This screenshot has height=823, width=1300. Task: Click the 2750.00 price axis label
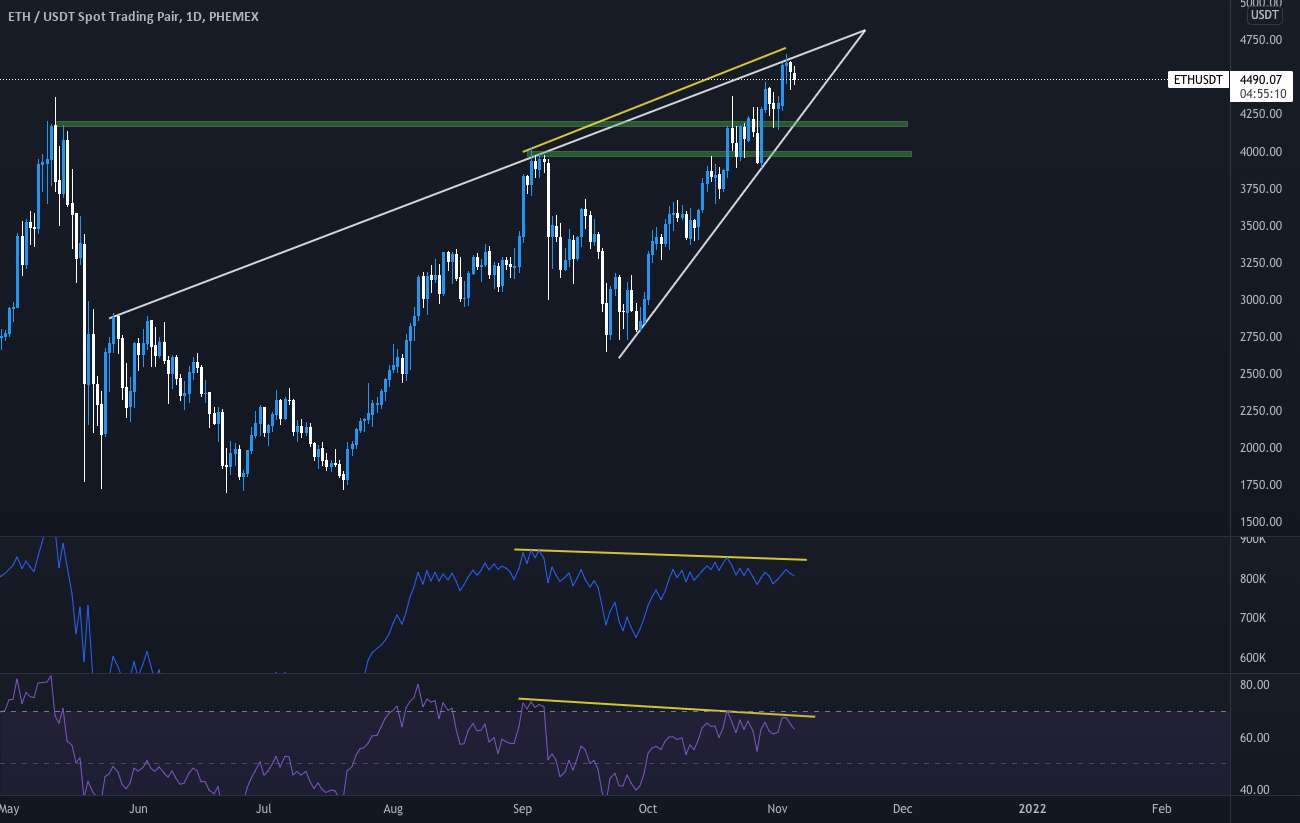coord(1260,337)
